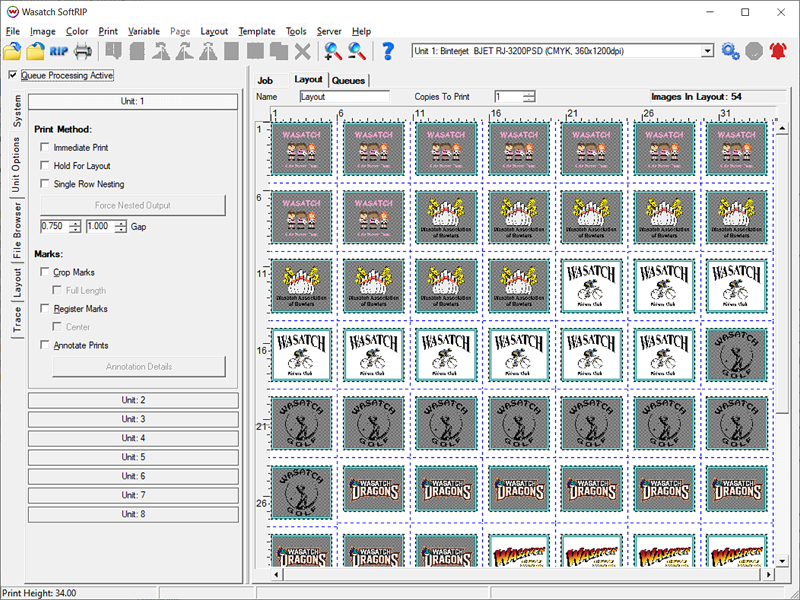Expand the Unit: 8 panel

tap(133, 514)
